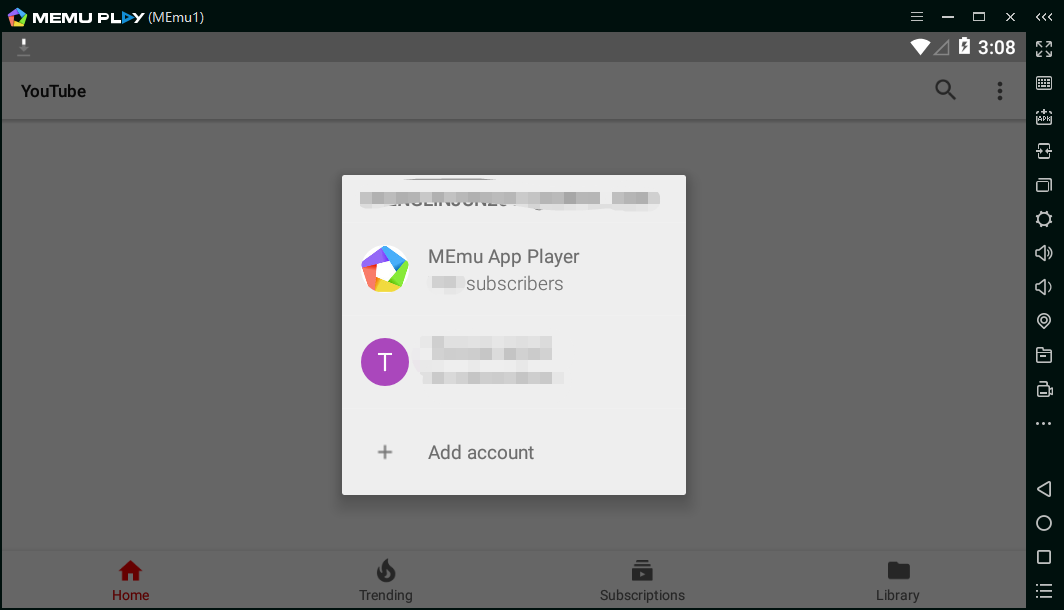Open the GPS location pin icon
This screenshot has height=610, width=1064.
point(1044,321)
